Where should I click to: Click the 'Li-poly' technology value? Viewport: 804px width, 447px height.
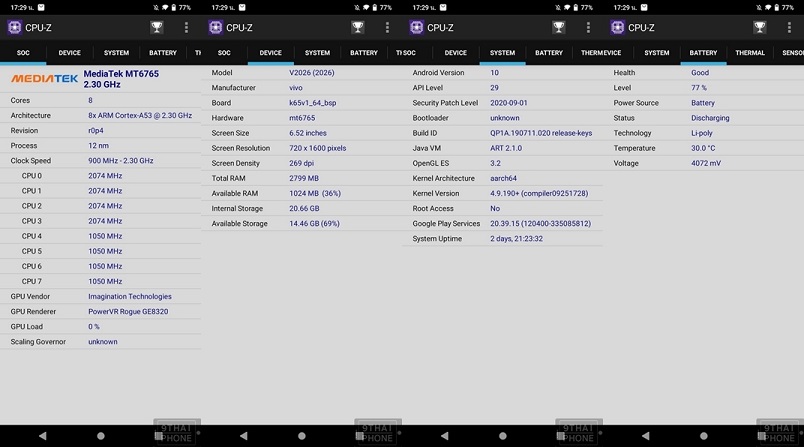702,133
